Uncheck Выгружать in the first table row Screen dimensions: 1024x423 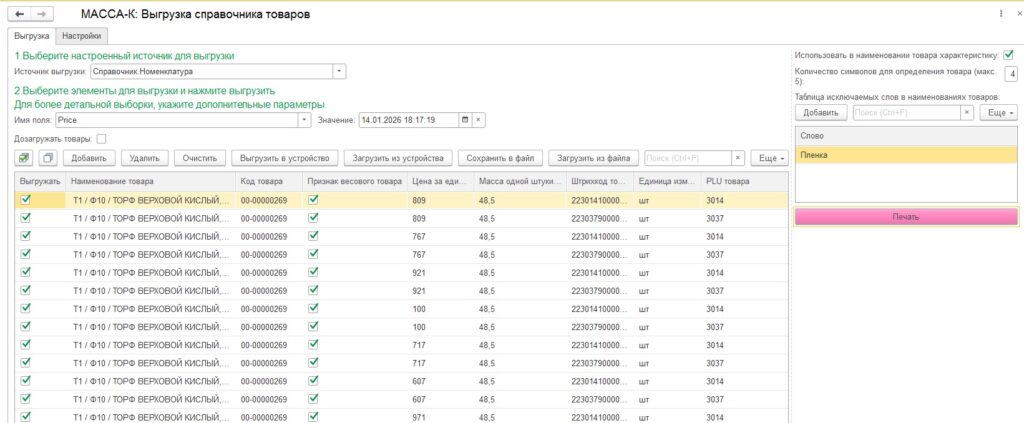26,200
